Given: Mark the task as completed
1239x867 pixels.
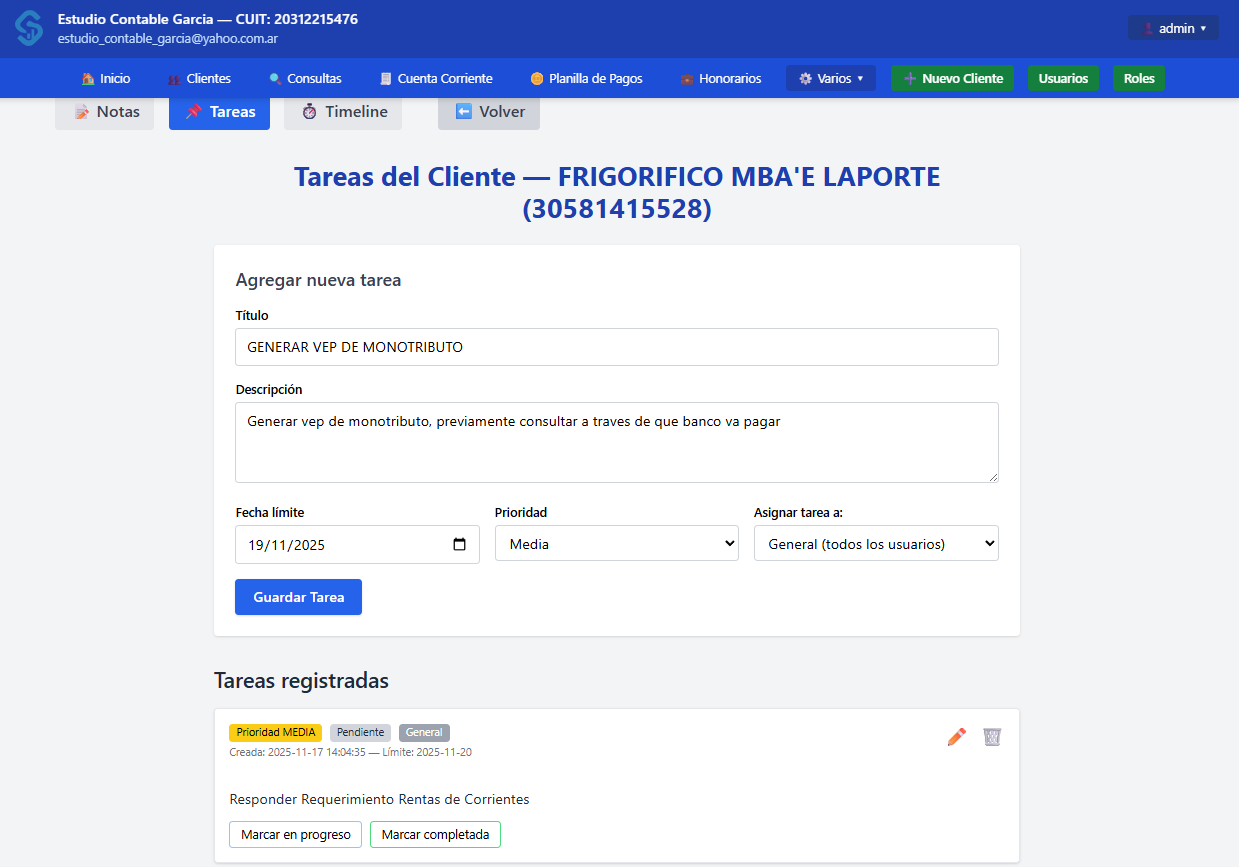Looking at the screenshot, I should tap(435, 834).
